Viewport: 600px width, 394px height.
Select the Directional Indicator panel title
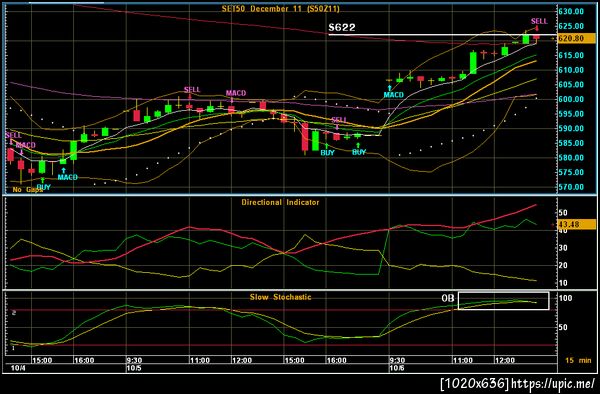click(x=280, y=202)
